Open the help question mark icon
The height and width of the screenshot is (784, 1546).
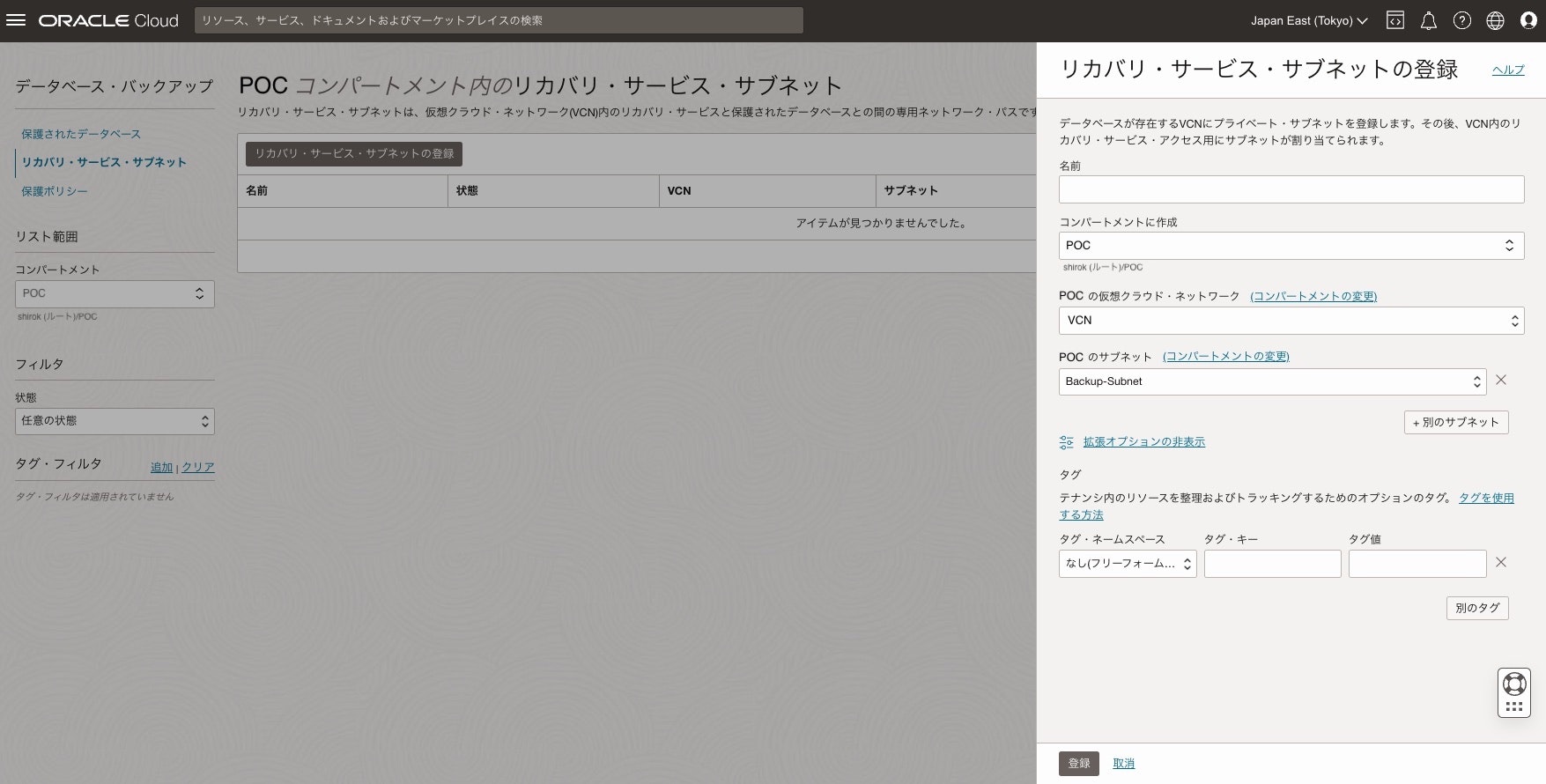1462,20
